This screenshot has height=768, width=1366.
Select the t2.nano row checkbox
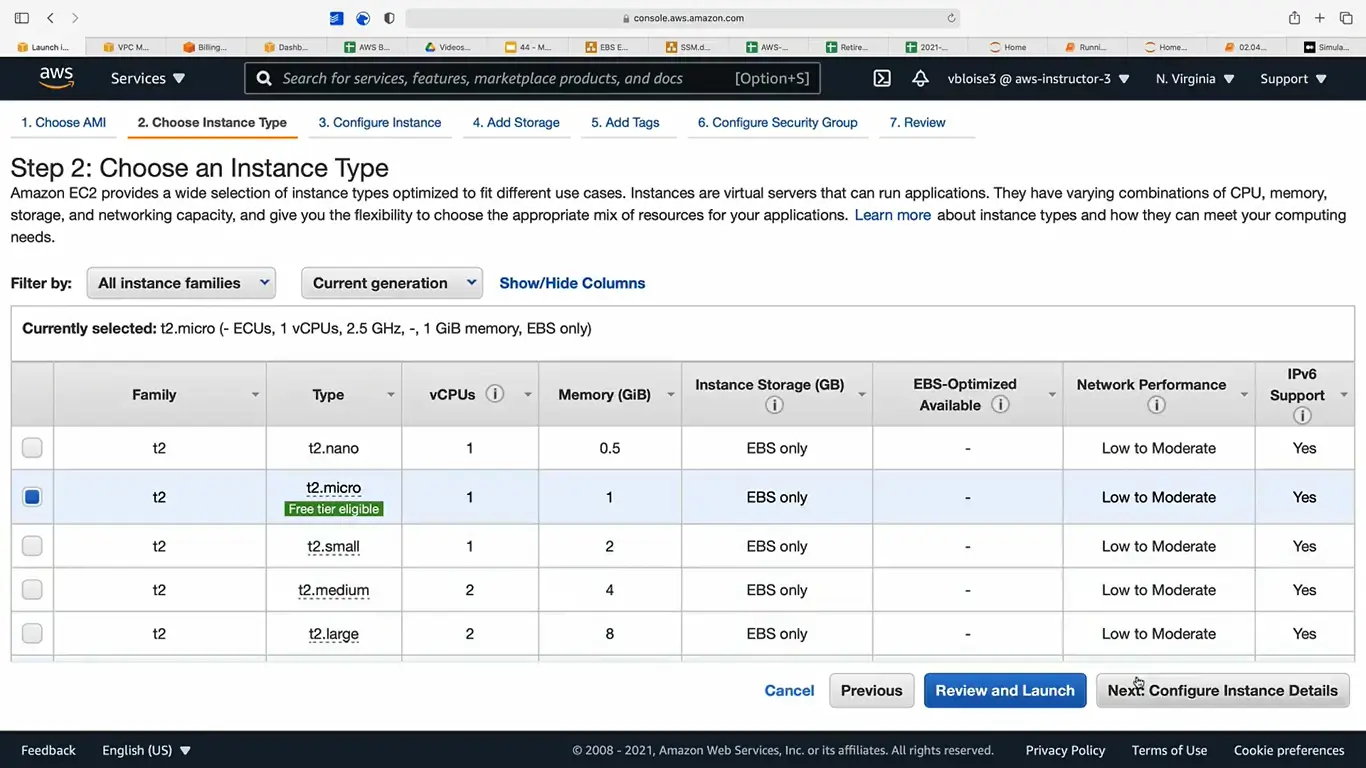[32, 448]
